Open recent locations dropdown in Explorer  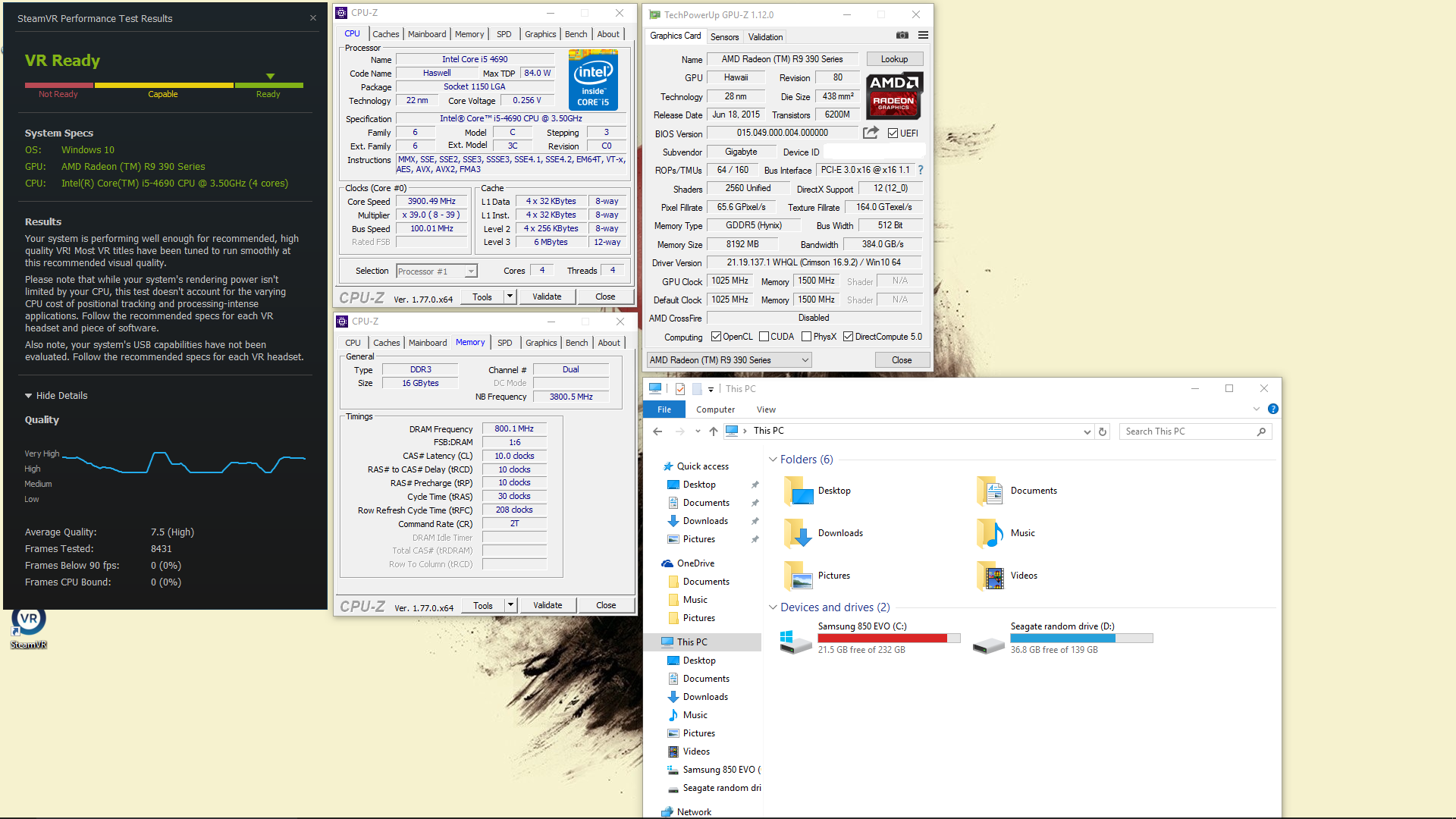(x=698, y=431)
